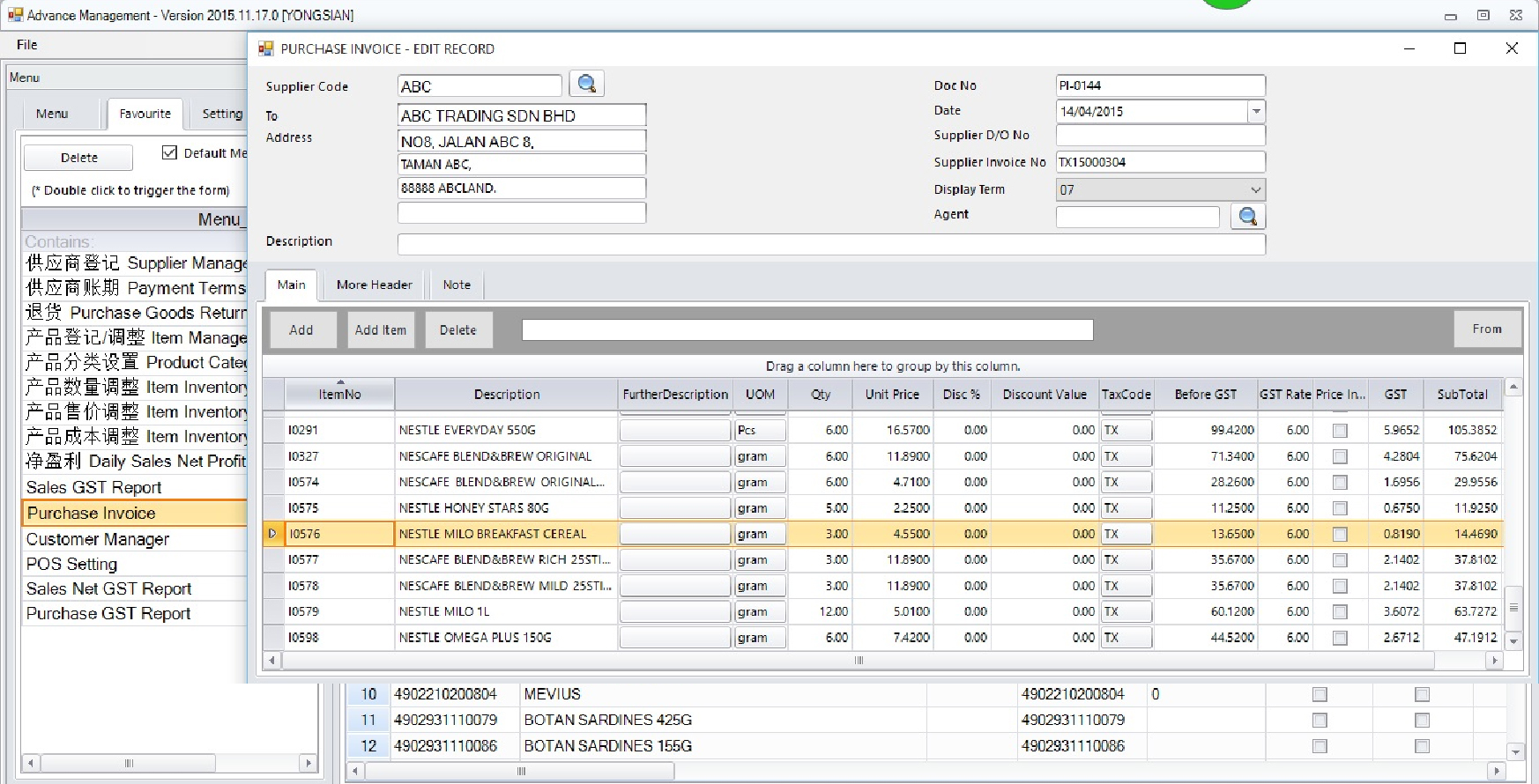Select Customer Manager in favourites list
This screenshot has width=1539, height=784.
[135, 539]
